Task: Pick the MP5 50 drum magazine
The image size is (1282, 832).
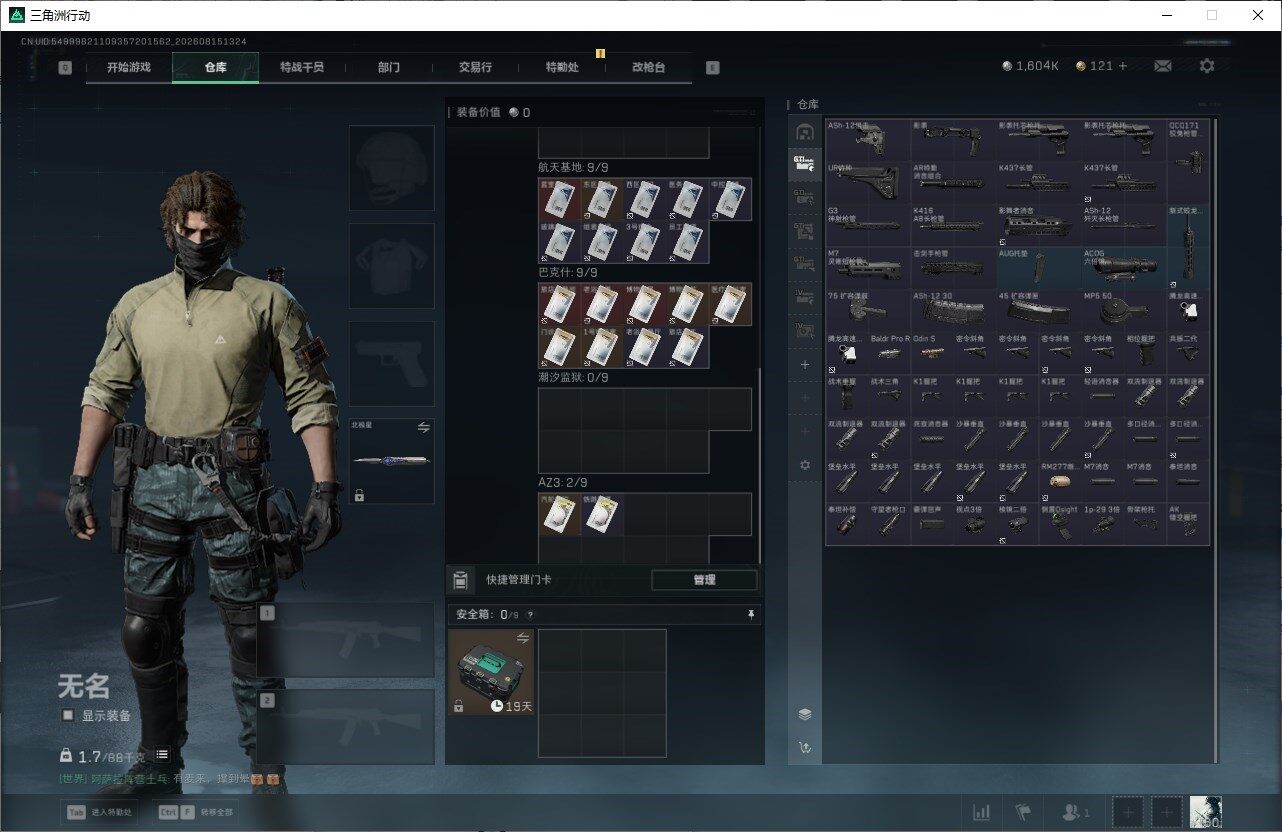Action: [1124, 311]
